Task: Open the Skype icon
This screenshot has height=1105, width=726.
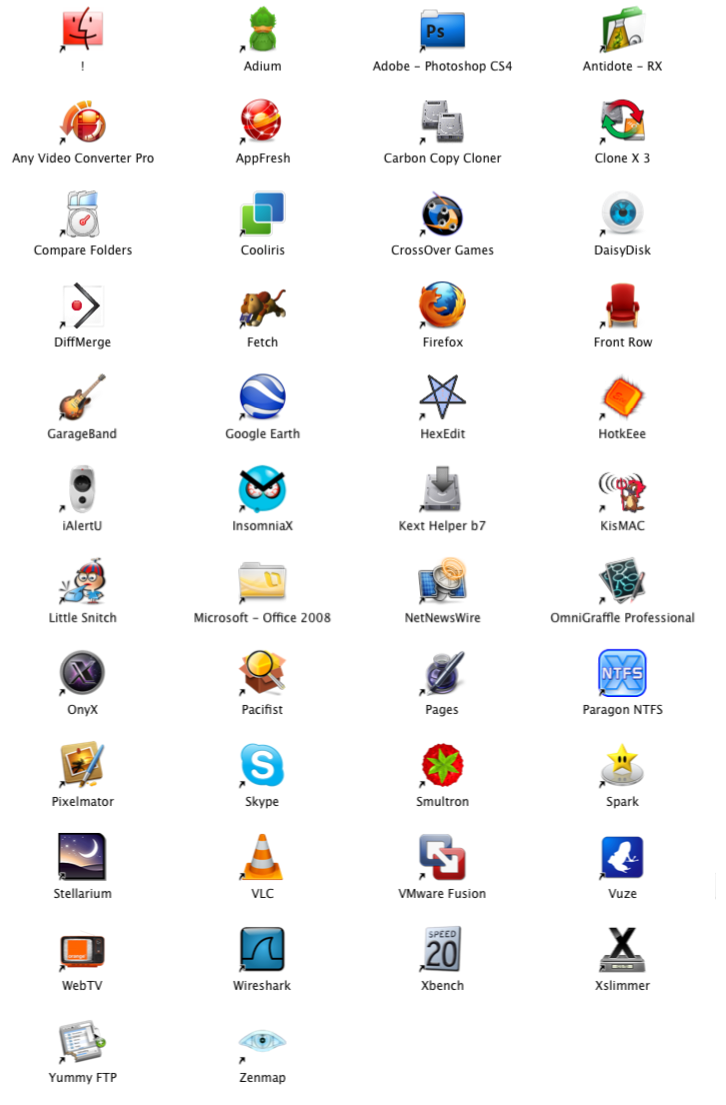Action: point(262,765)
